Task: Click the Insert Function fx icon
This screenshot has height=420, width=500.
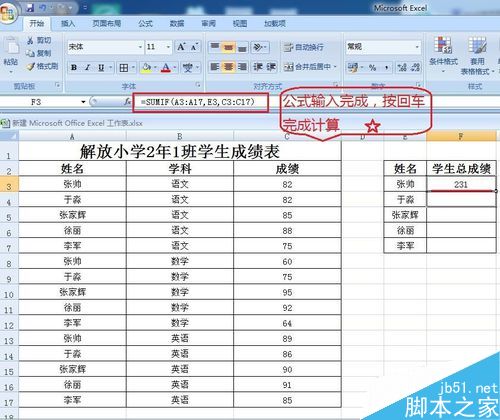Action: click(x=127, y=101)
